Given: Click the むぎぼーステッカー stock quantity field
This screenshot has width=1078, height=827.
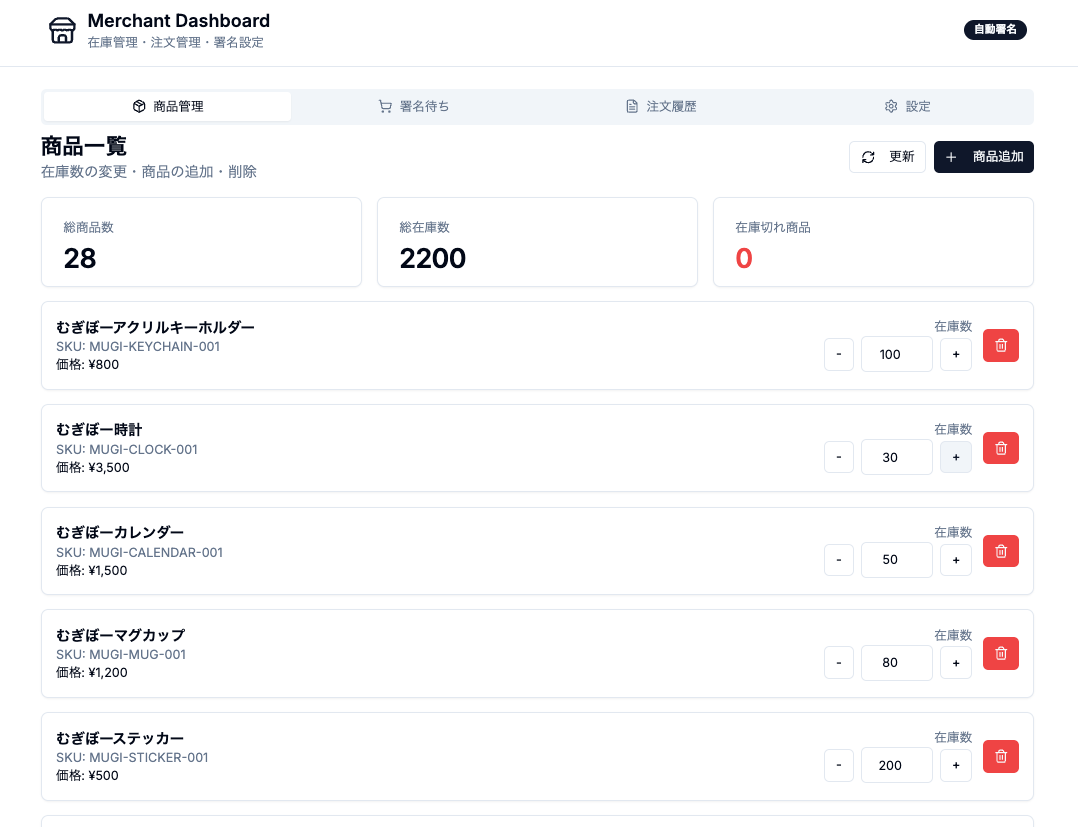Looking at the screenshot, I should (x=896, y=765).
